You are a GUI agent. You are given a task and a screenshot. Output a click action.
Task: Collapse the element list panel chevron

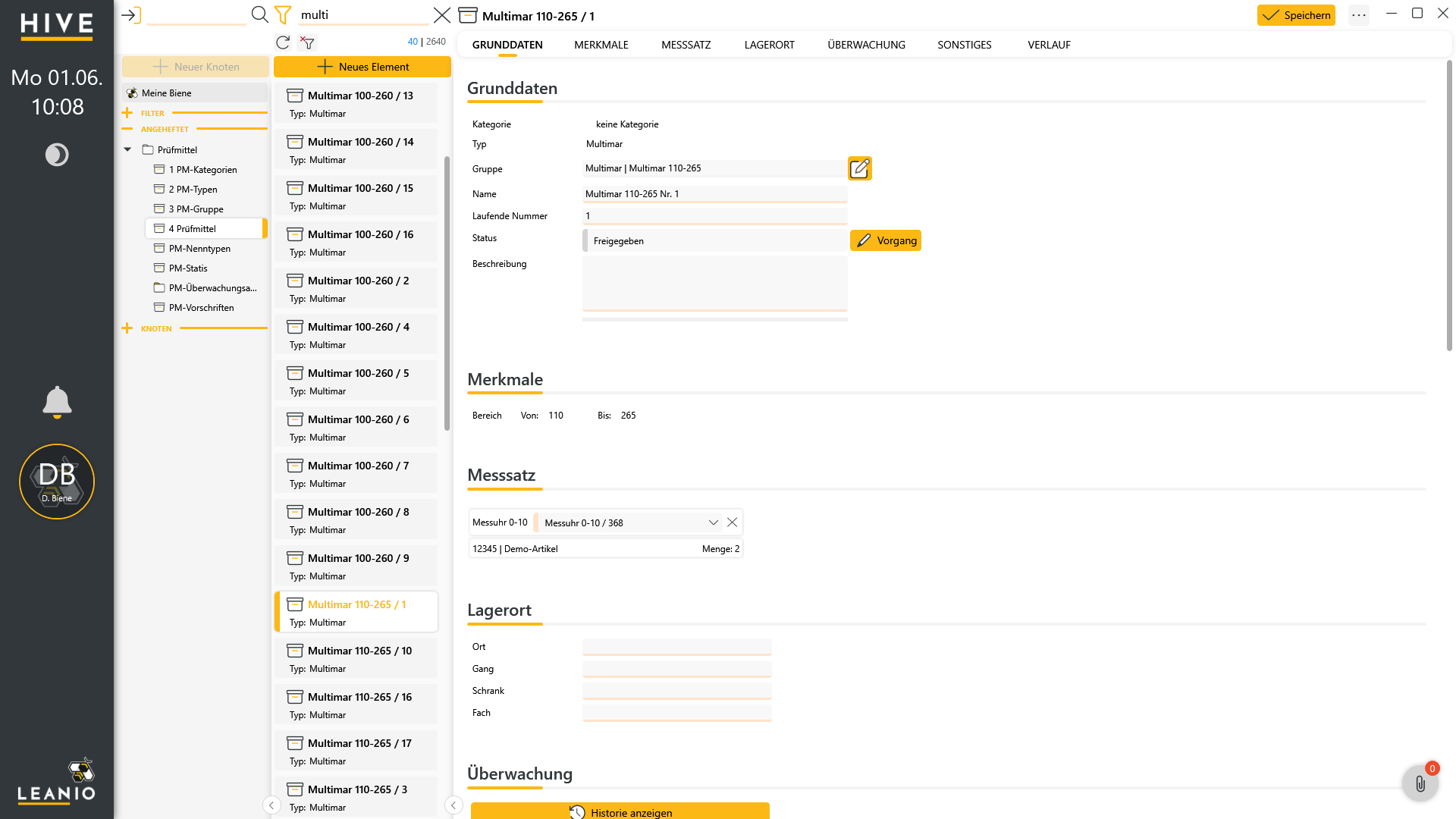pos(453,805)
